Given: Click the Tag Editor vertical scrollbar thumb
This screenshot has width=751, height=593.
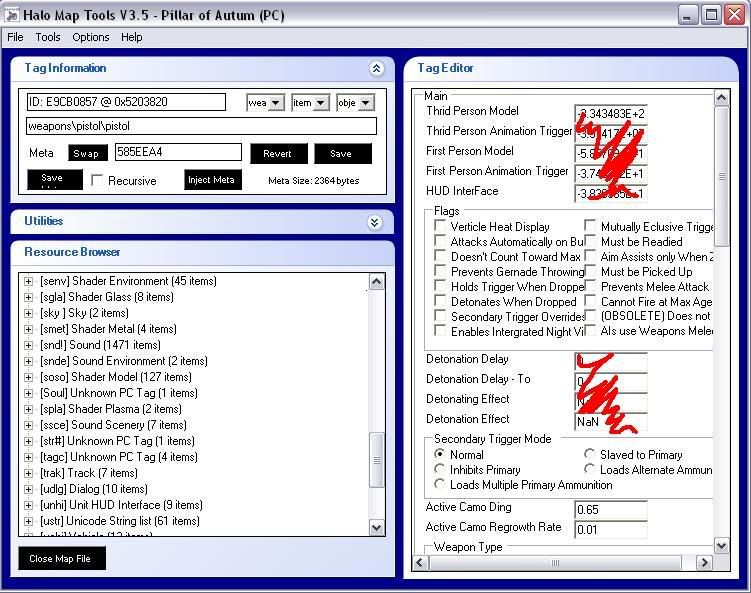Looking at the screenshot, I should 721,176.
